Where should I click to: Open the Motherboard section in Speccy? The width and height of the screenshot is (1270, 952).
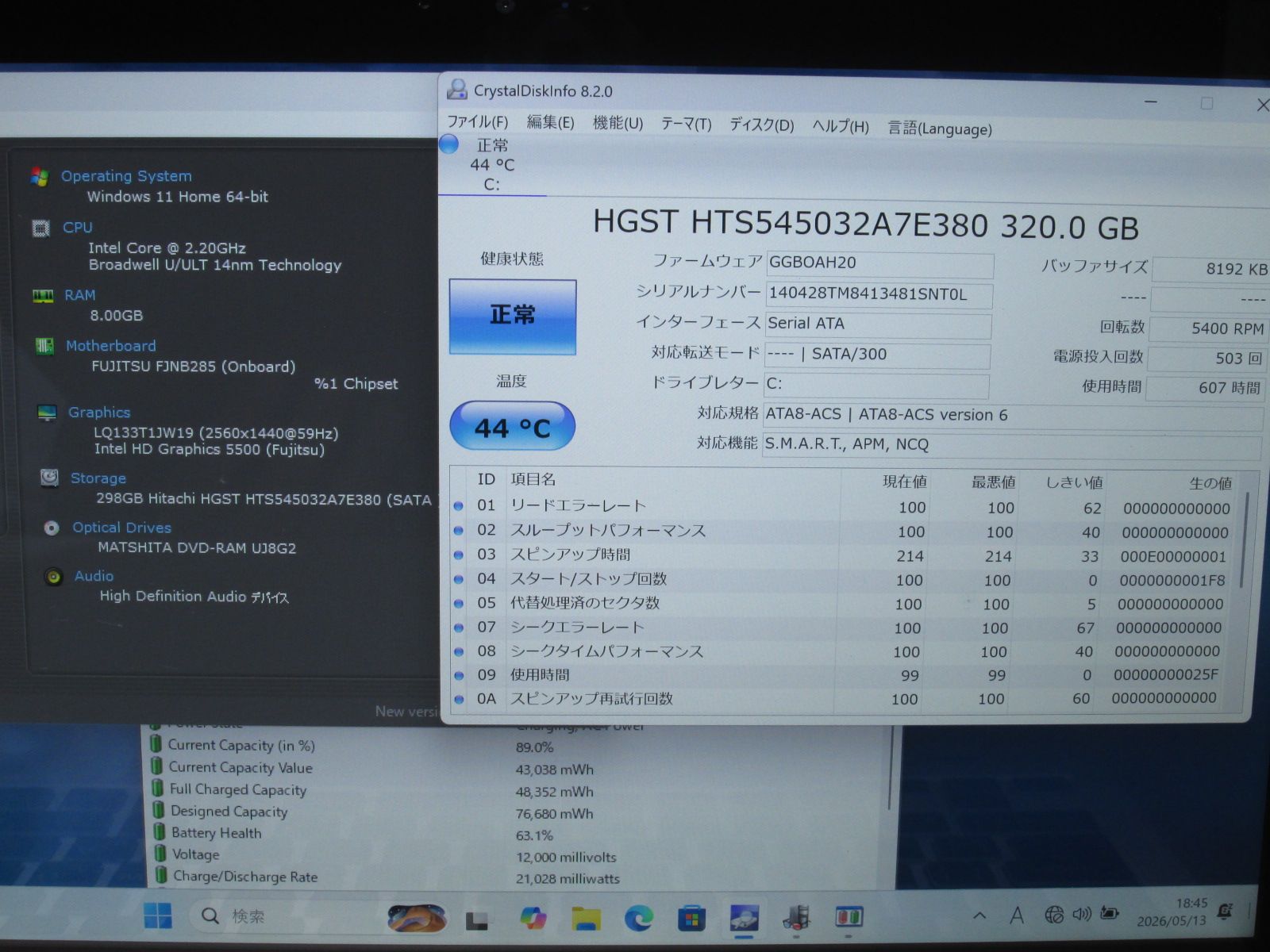[x=111, y=346]
